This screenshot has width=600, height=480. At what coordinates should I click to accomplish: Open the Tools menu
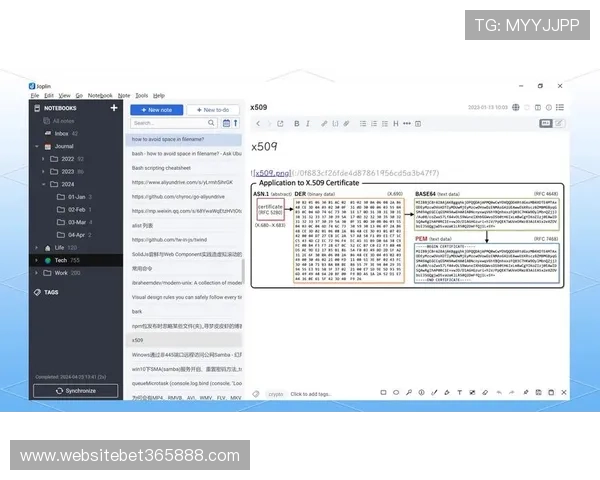coord(141,95)
